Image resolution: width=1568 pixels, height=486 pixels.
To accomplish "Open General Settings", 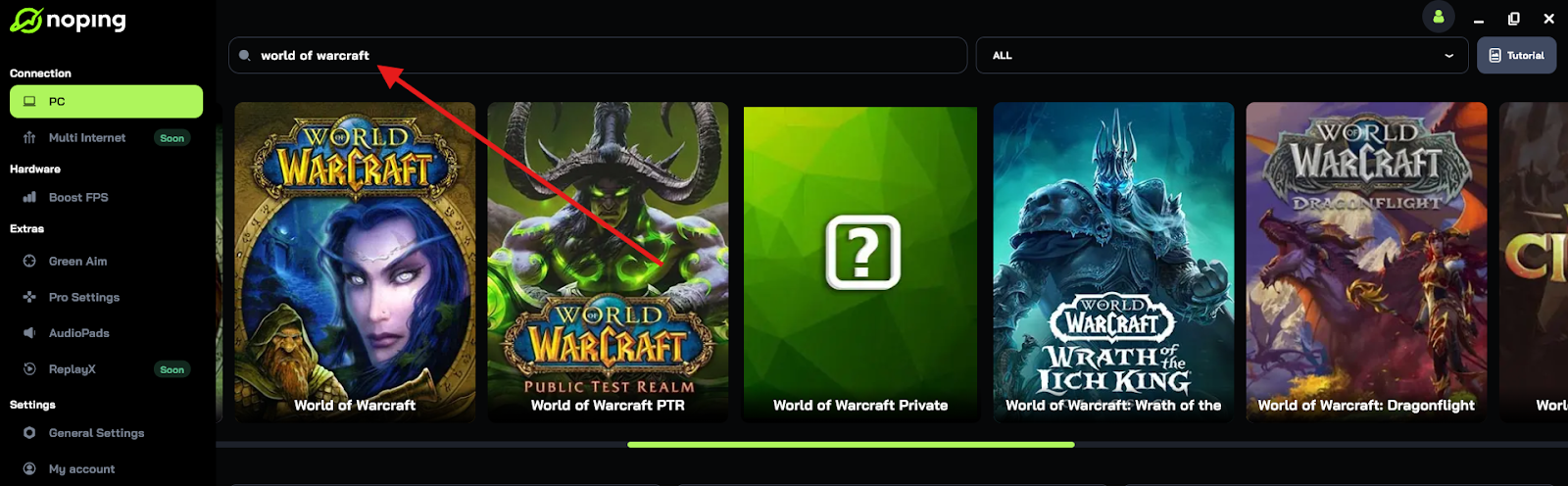I will pyautogui.click(x=106, y=433).
